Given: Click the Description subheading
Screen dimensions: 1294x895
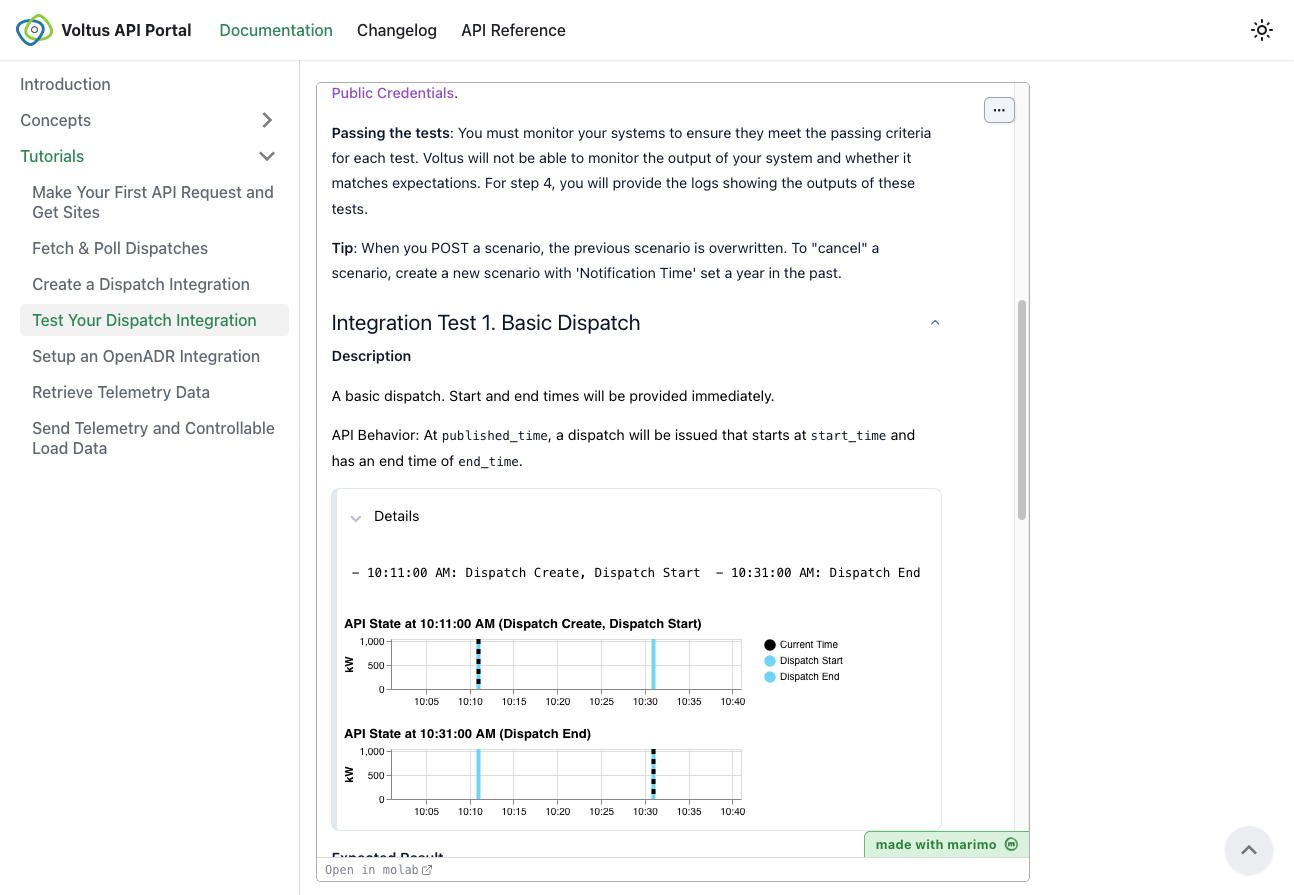Looking at the screenshot, I should 371,356.
